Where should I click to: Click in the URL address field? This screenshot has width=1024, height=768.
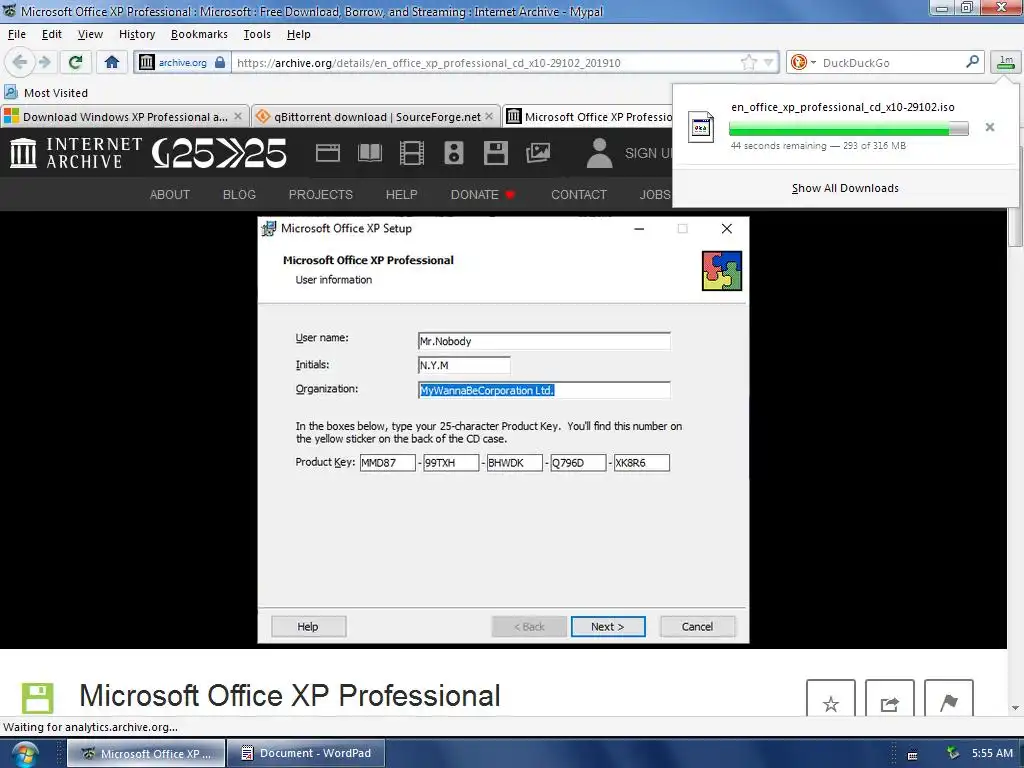[487, 63]
